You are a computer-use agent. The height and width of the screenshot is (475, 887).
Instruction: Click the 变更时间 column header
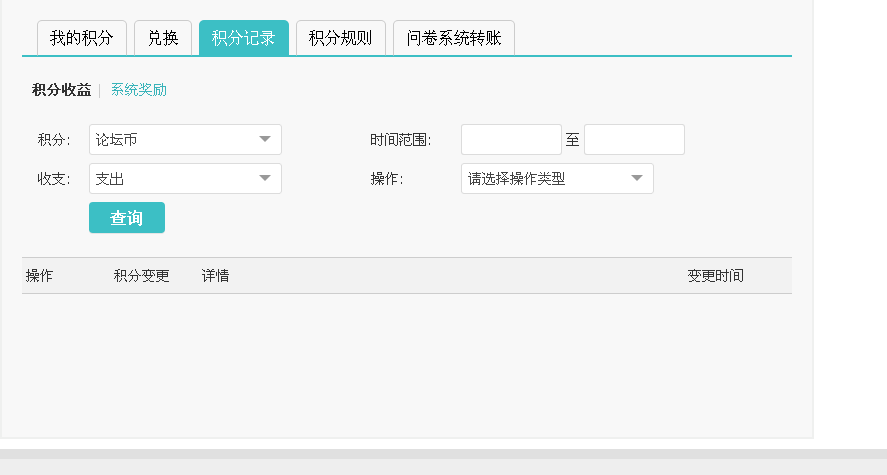(715, 276)
